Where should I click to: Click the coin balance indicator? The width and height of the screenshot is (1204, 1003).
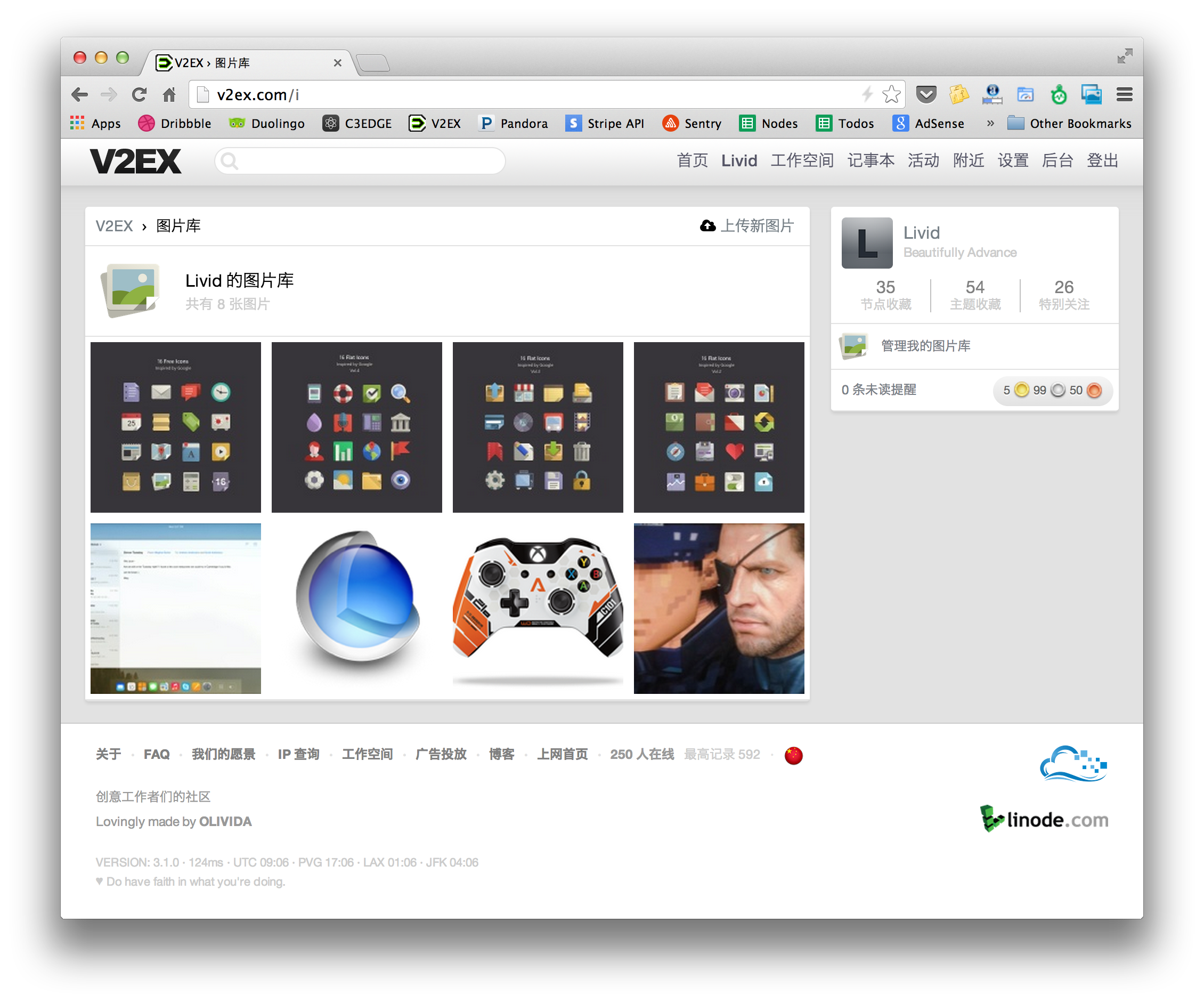(1052, 391)
